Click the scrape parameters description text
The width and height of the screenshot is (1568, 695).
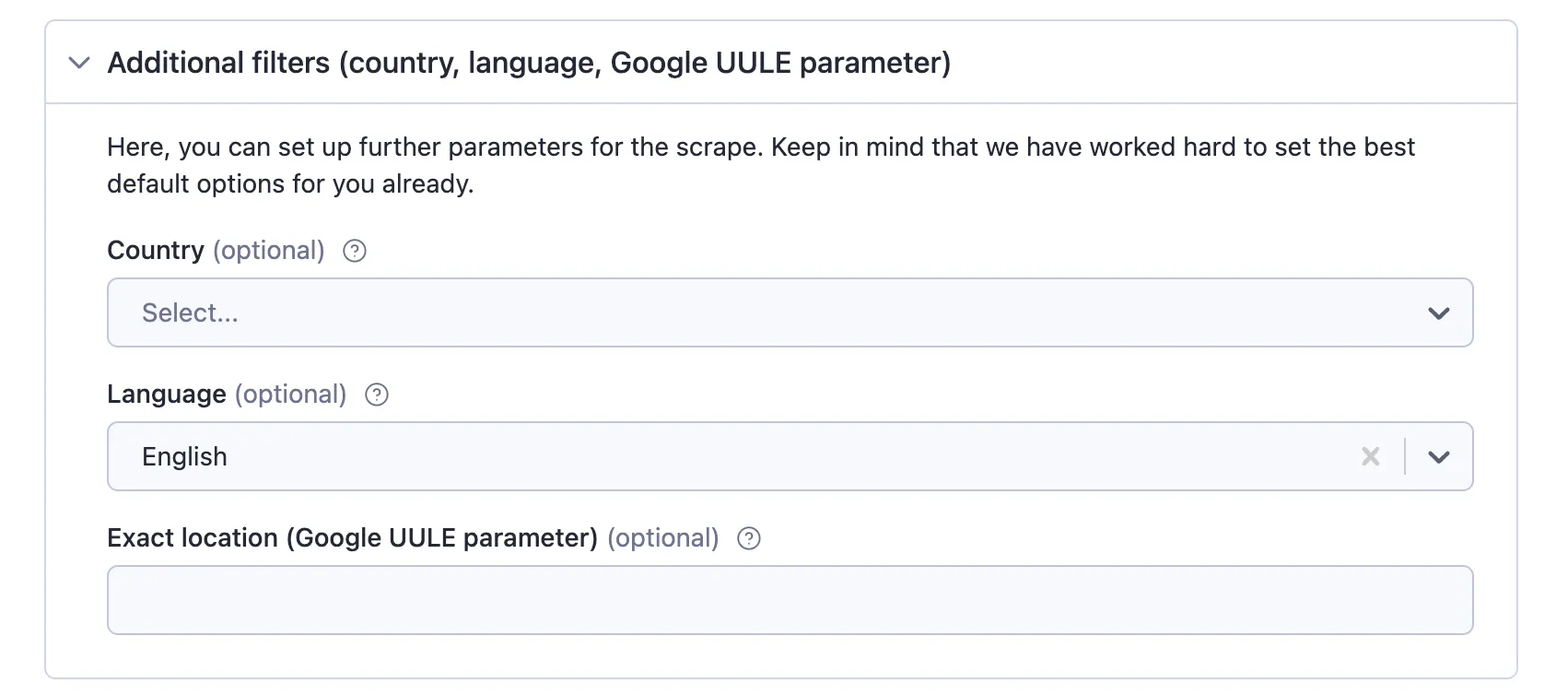761,166
